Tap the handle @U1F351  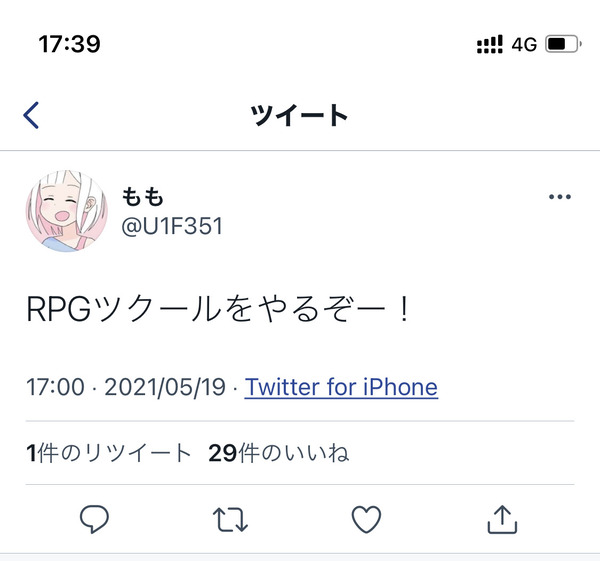pos(172,226)
